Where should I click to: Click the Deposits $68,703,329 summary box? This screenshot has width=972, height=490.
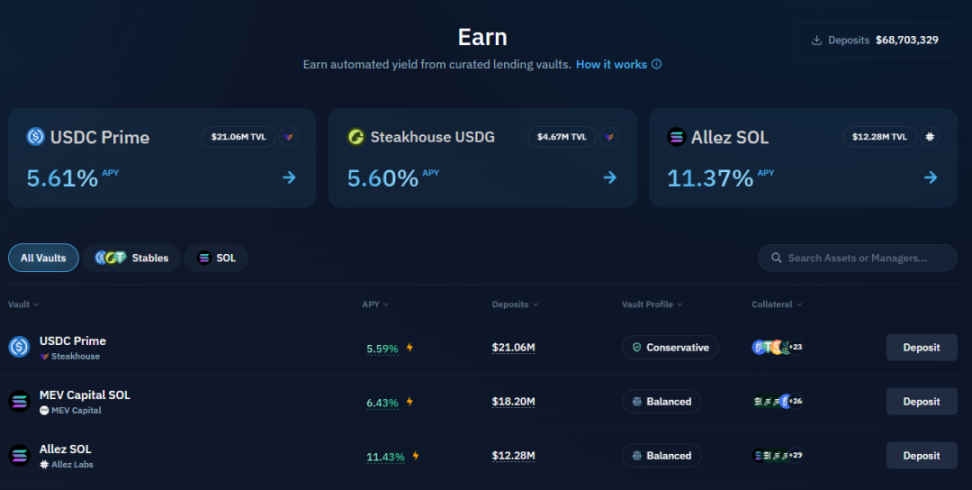874,40
